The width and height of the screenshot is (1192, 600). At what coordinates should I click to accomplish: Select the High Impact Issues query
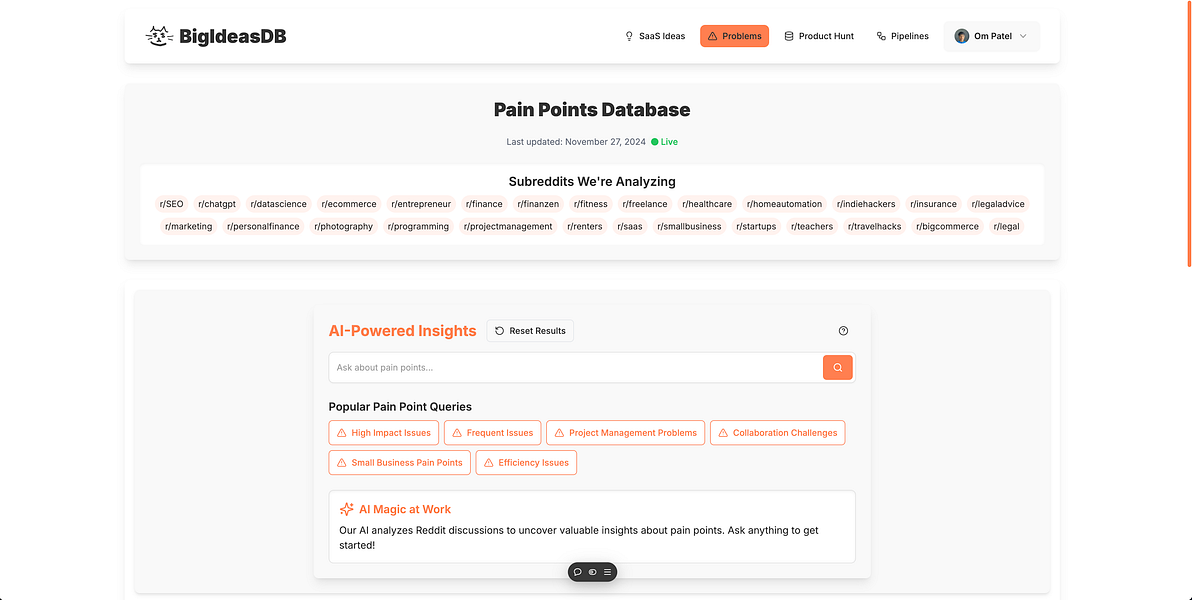(x=384, y=433)
